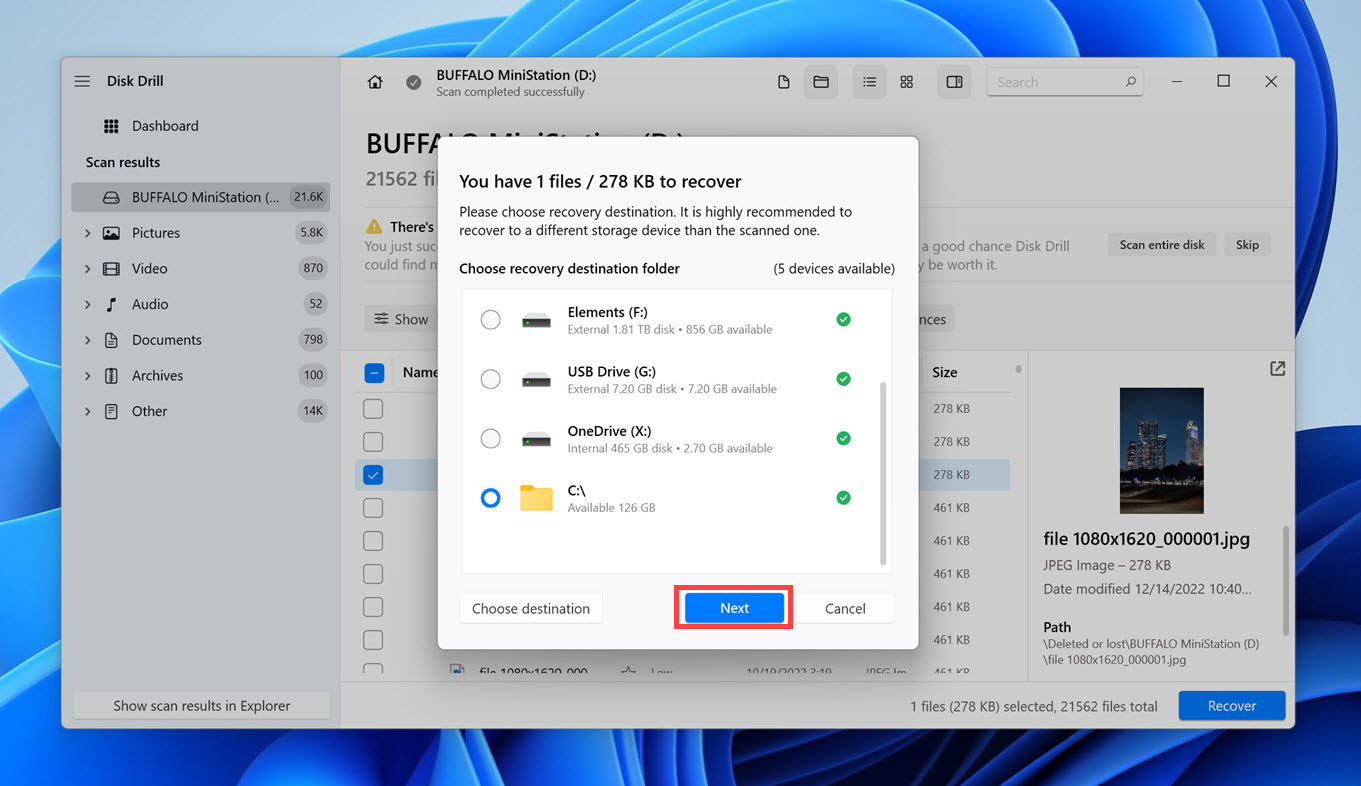Screen dimensions: 1361x786
Task: Sort by the Size column header
Action: coord(944,372)
